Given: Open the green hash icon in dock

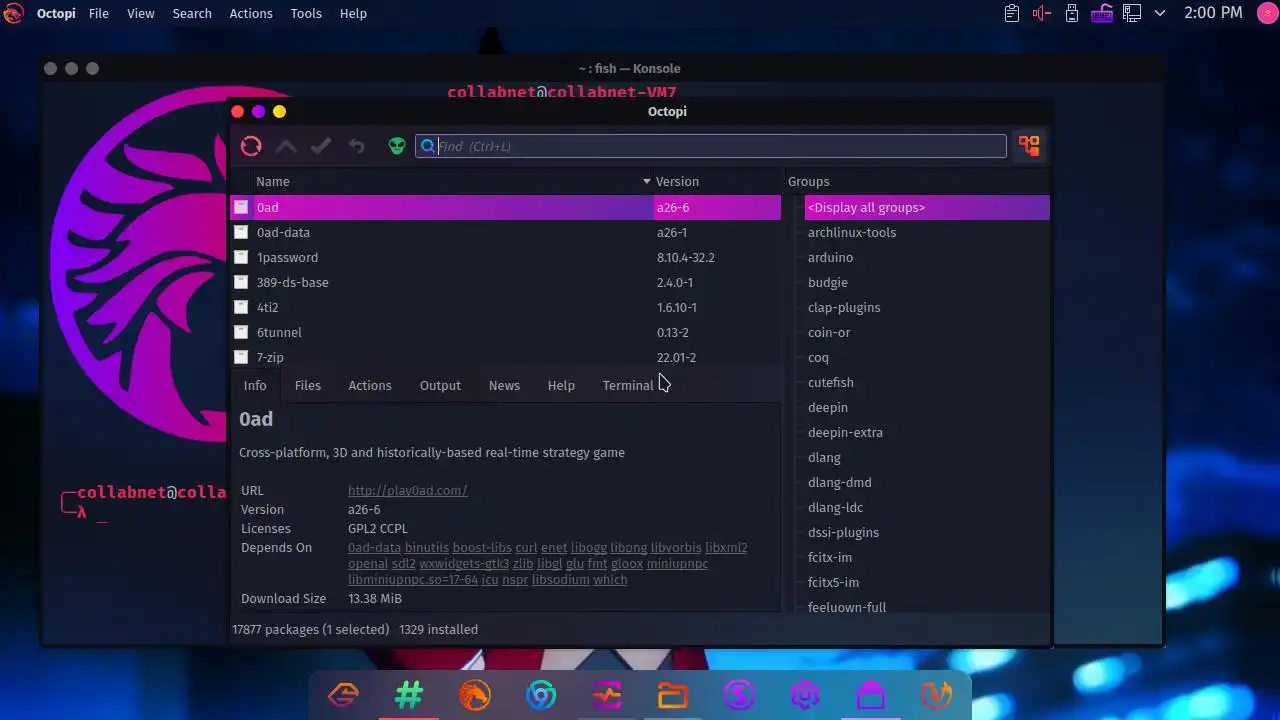Looking at the screenshot, I should (x=409, y=694).
